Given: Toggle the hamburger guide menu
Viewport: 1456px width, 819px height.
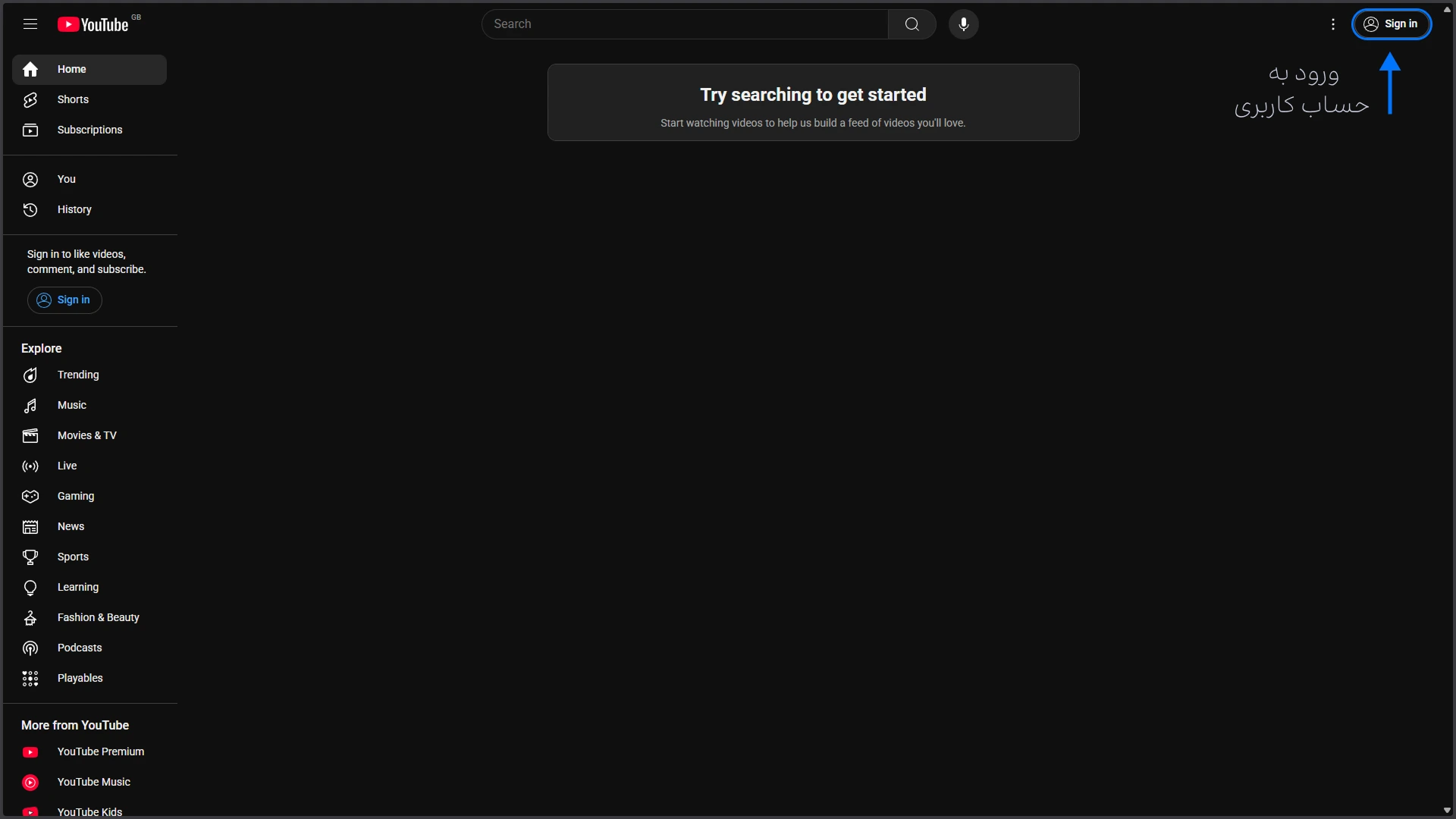Looking at the screenshot, I should (30, 24).
